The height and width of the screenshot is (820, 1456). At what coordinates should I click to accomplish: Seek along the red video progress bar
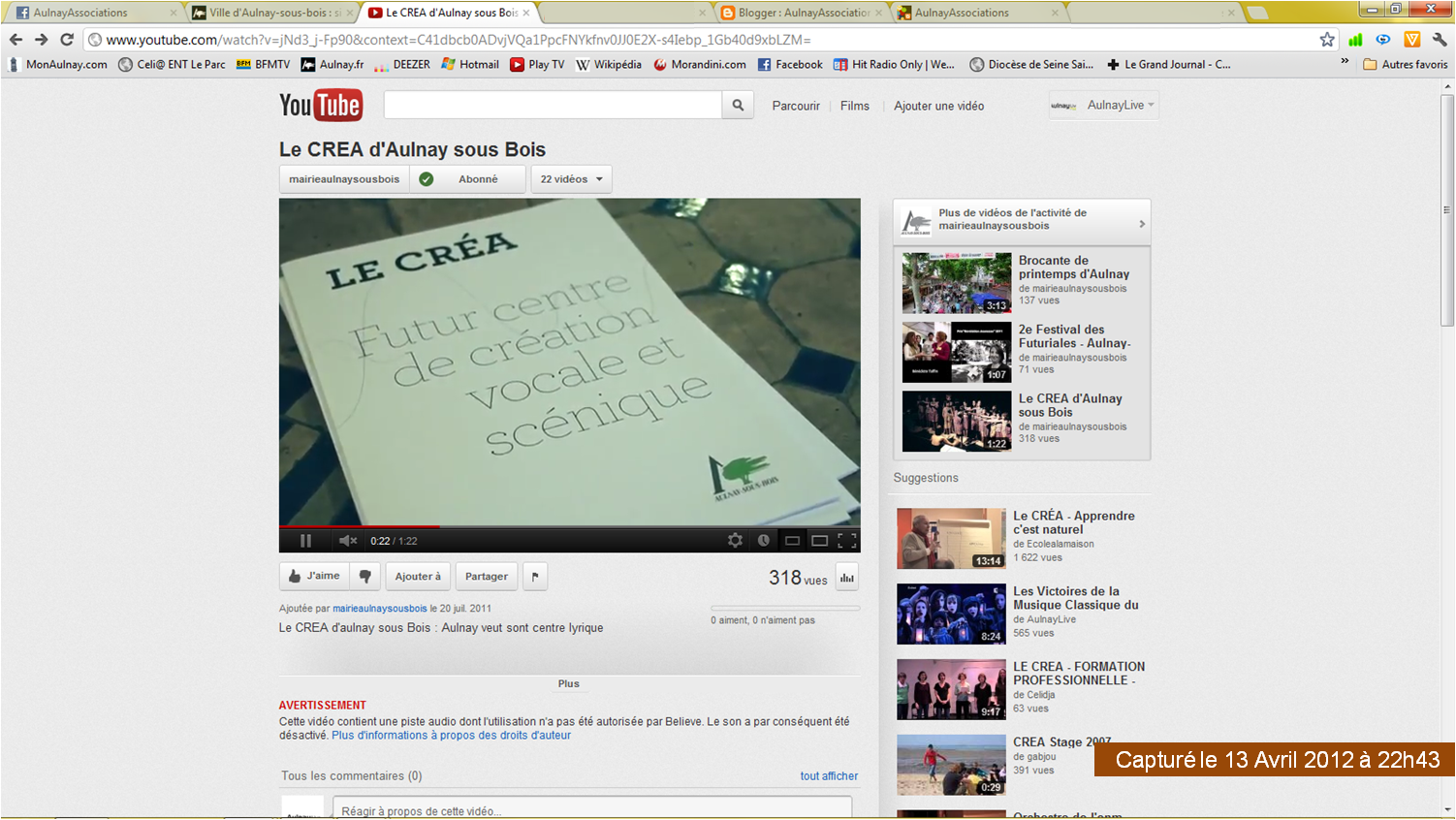coord(569,526)
